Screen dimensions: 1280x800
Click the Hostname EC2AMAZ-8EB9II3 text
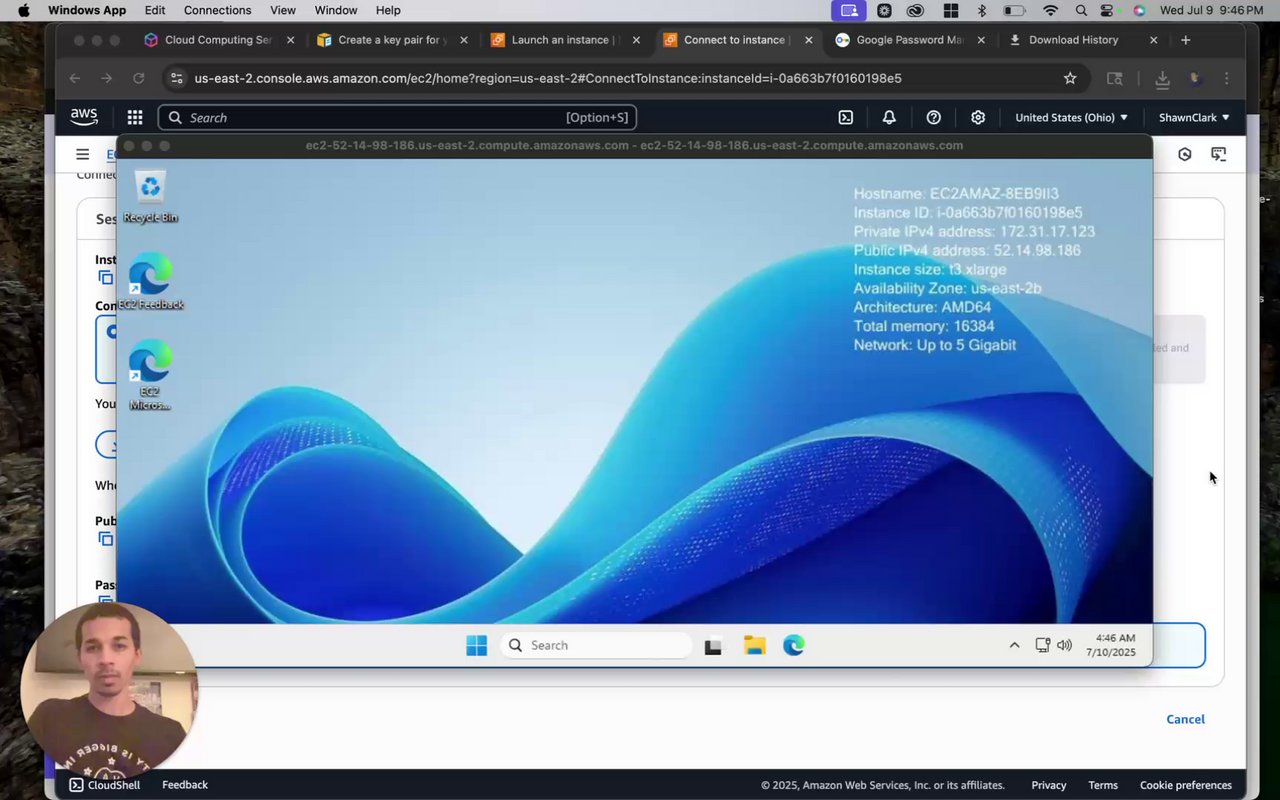click(956, 193)
